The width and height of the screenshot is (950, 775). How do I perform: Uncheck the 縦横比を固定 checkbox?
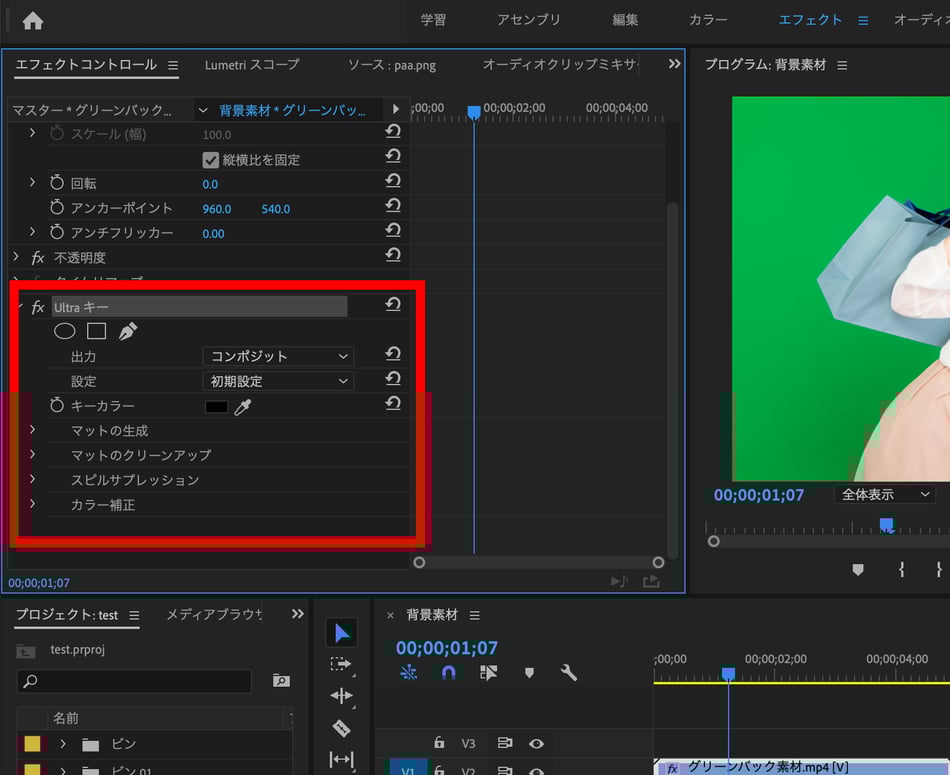pos(210,160)
